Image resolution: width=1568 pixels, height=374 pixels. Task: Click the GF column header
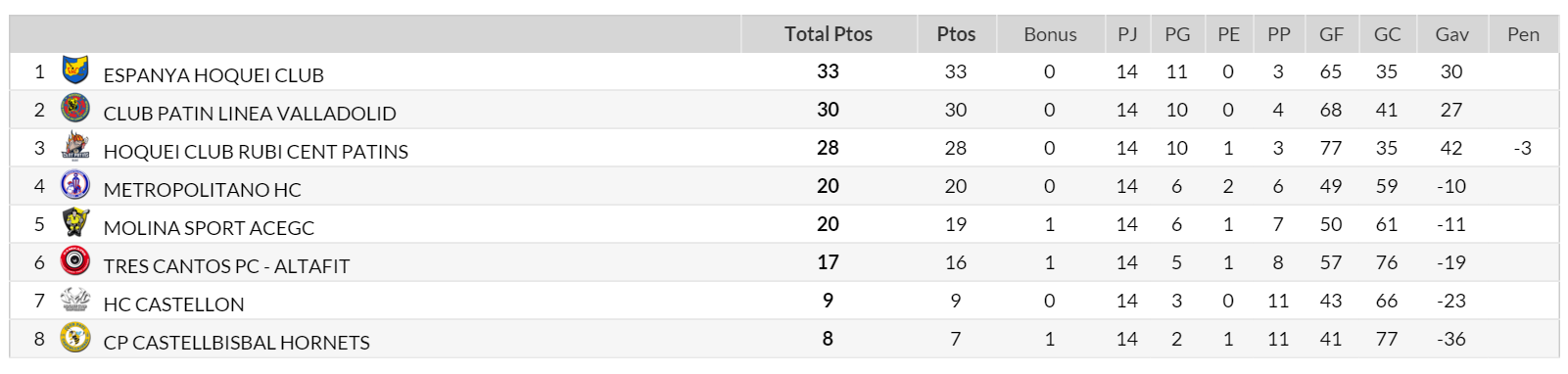pyautogui.click(x=1331, y=34)
